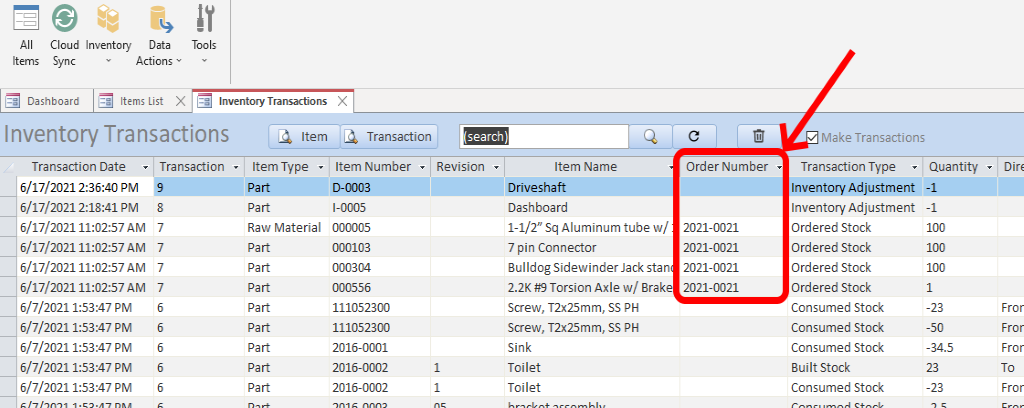1024x408 pixels.
Task: Open Transaction Type column filter dropdown
Action: (912, 167)
